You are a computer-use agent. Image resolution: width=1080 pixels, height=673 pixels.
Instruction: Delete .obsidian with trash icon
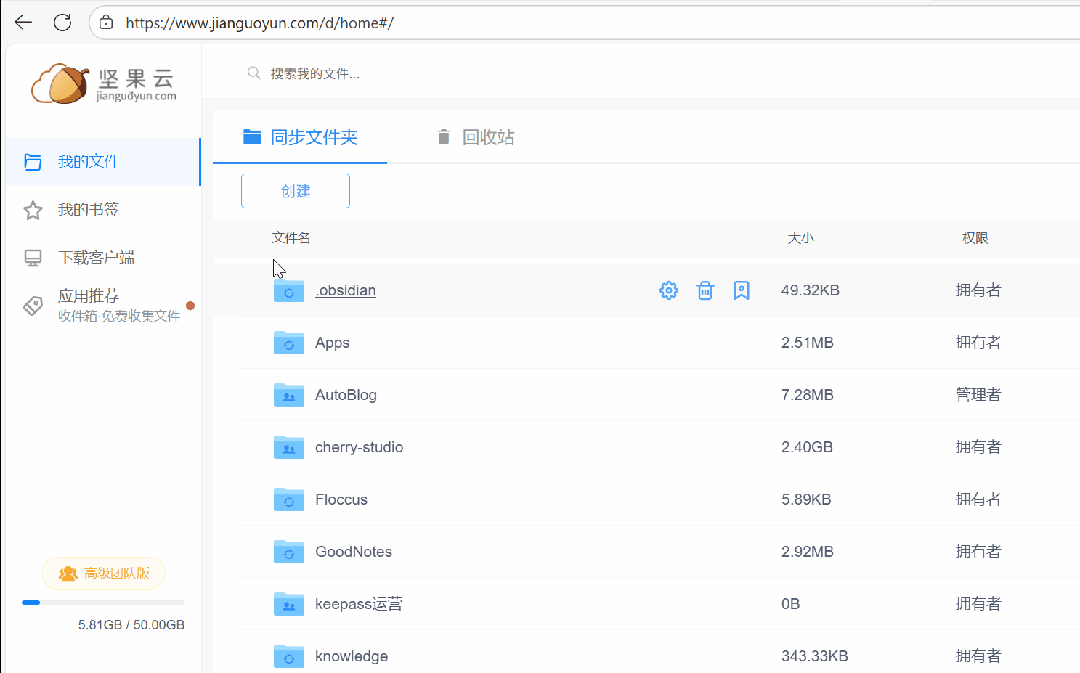(705, 291)
